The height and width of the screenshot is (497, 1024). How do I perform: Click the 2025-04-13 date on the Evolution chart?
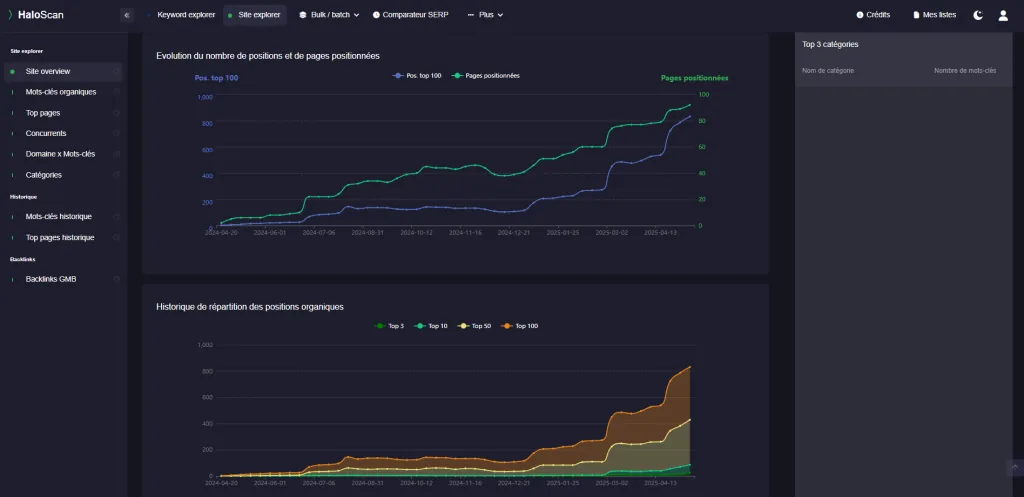(661, 232)
